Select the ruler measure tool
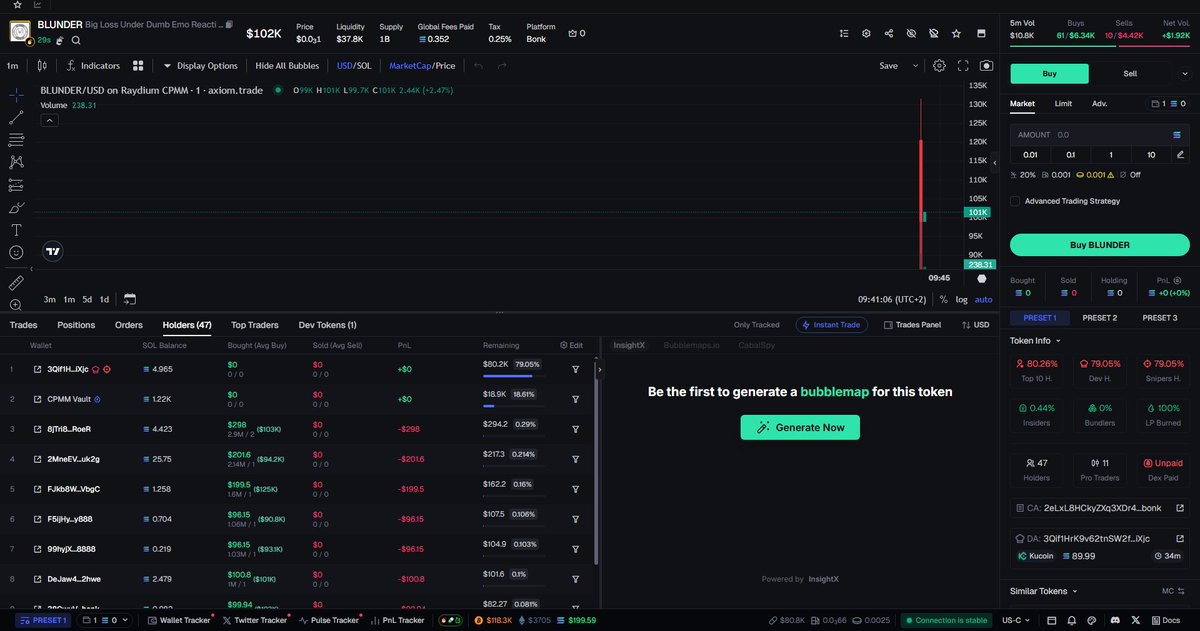1200x631 pixels. pyautogui.click(x=17, y=283)
